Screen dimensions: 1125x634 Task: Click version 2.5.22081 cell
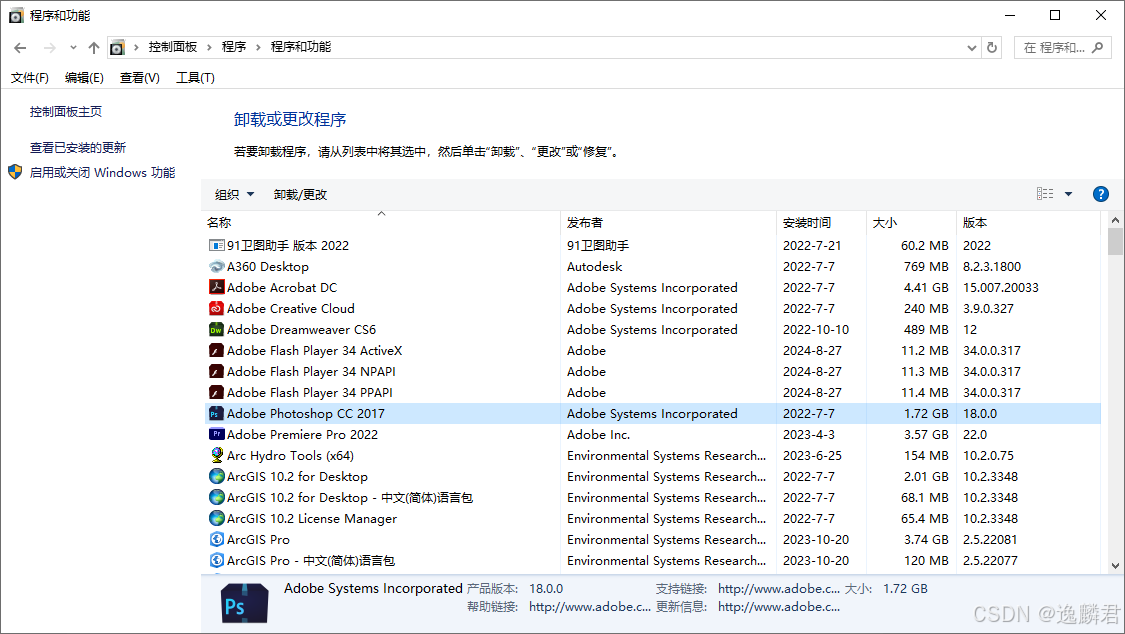(x=989, y=539)
